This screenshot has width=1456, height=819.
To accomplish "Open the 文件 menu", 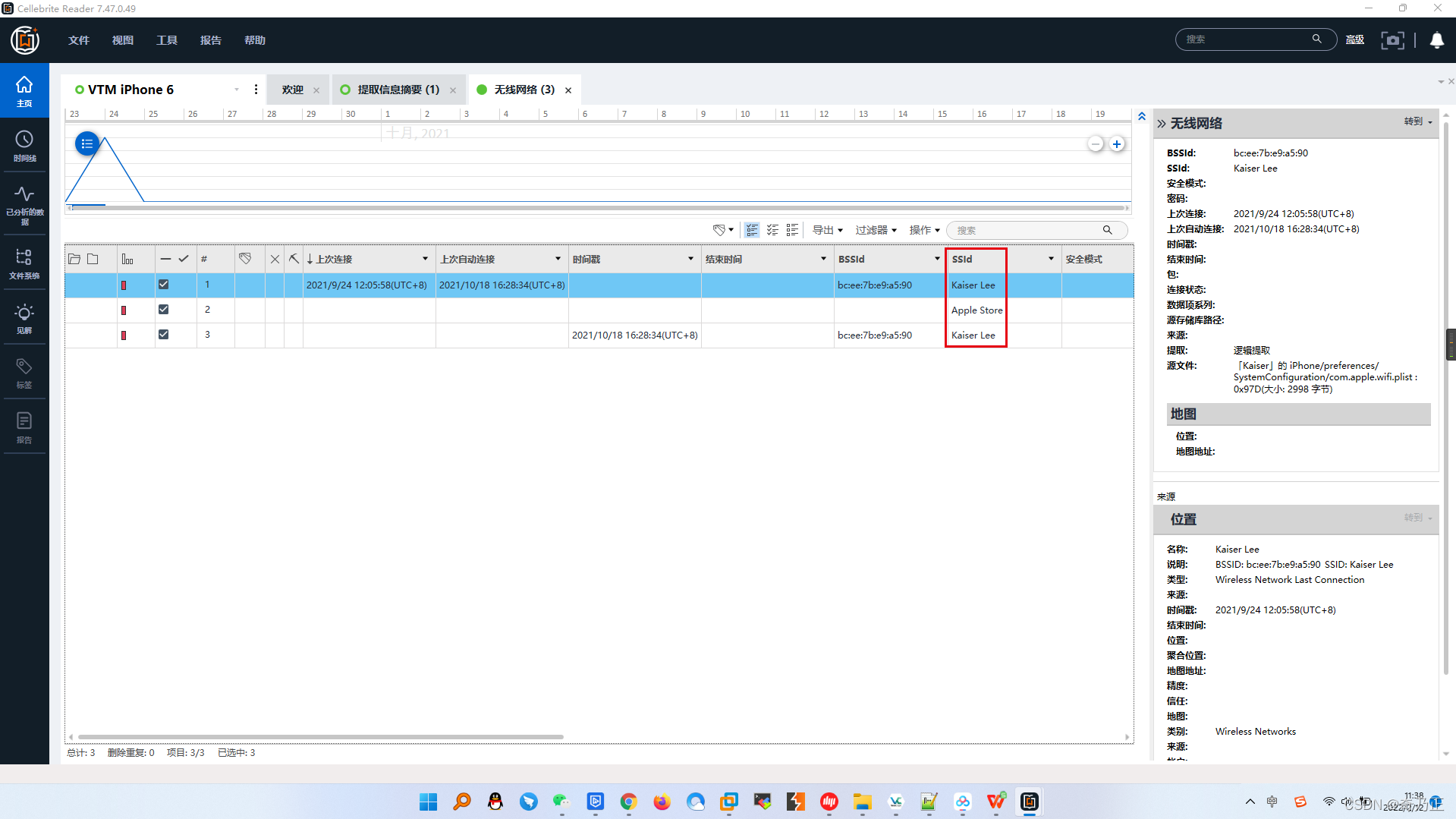I will [x=79, y=40].
